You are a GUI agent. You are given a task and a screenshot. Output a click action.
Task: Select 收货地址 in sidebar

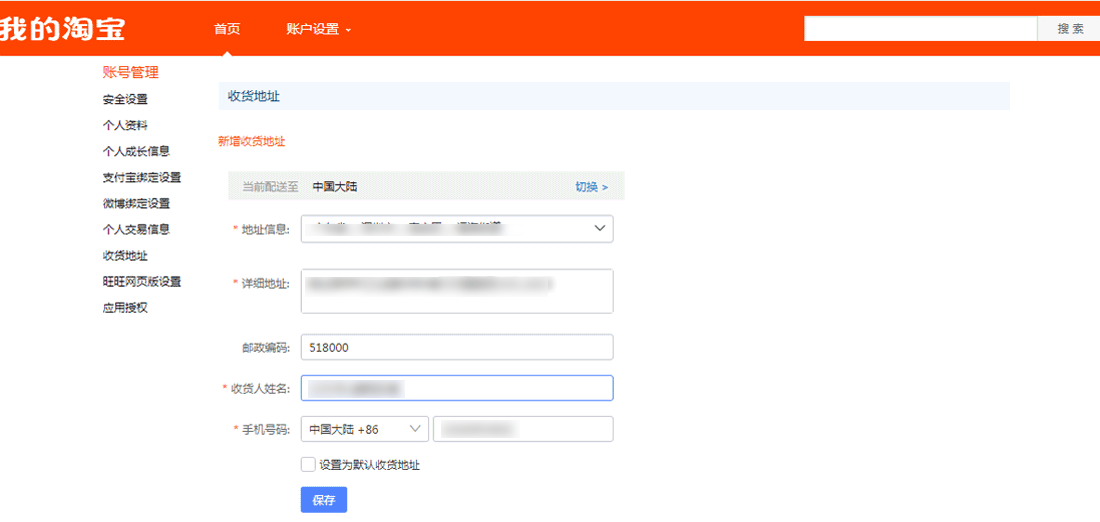pos(125,256)
